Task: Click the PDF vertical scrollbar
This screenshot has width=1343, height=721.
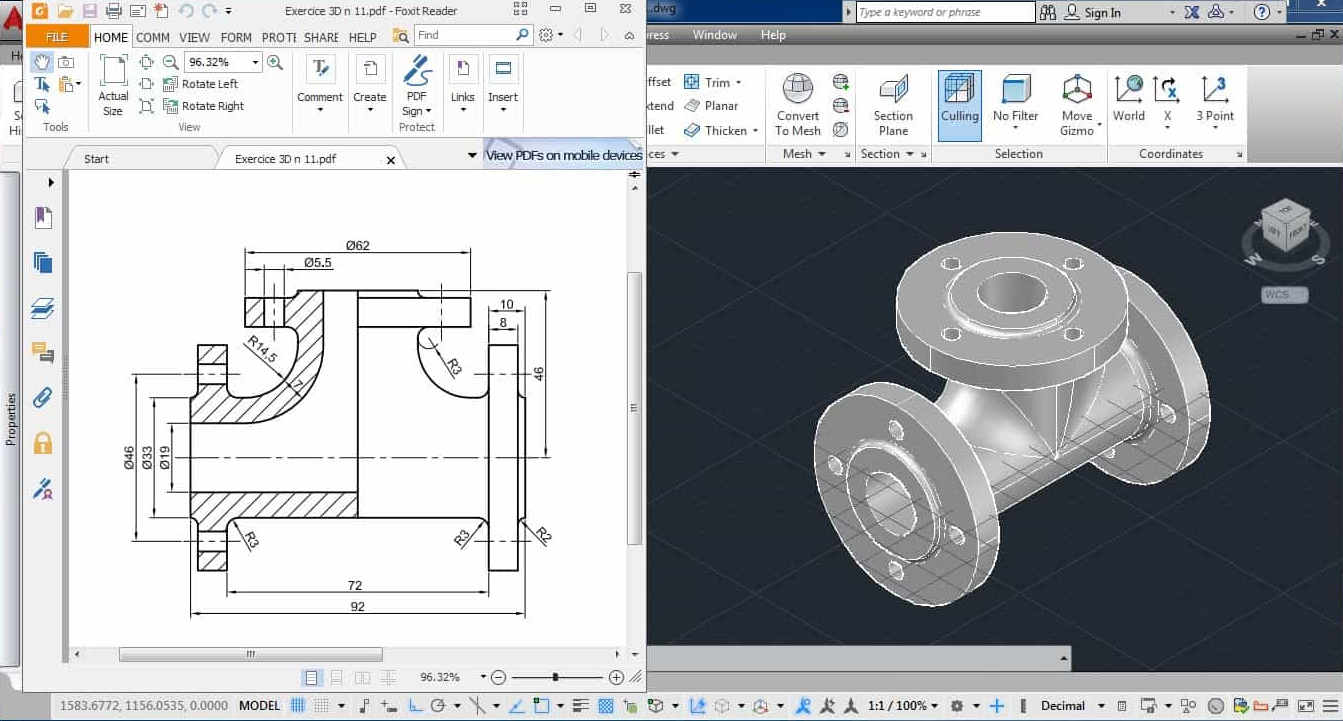Action: [634, 410]
